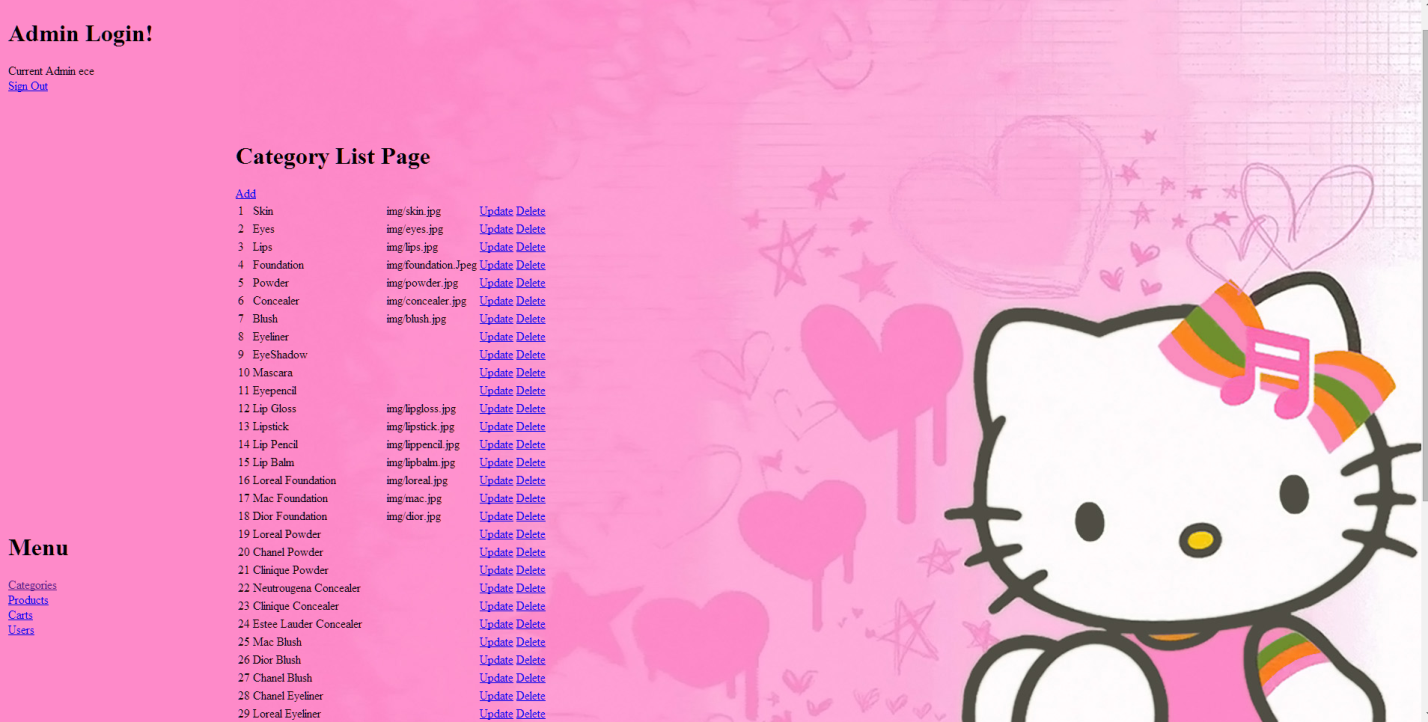Update the Chanel Eyeliner category

pyautogui.click(x=496, y=696)
